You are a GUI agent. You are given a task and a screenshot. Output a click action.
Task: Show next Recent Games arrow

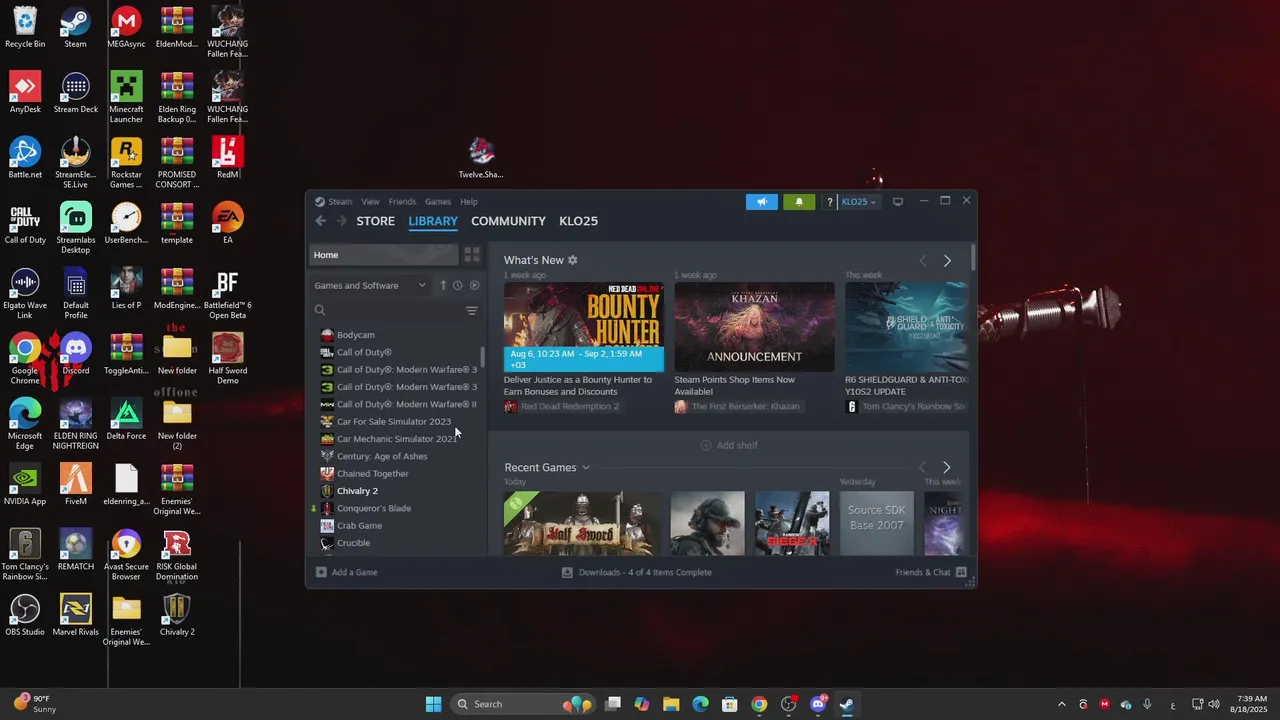(x=947, y=467)
